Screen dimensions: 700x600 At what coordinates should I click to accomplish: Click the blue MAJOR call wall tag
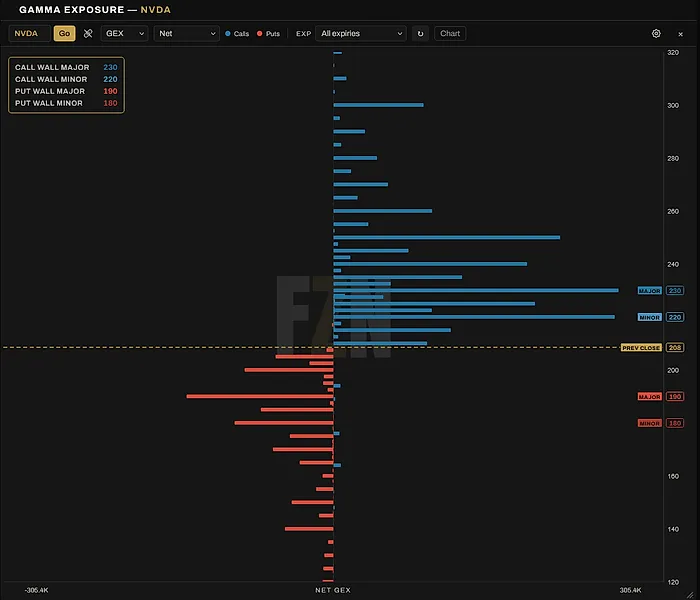point(649,291)
